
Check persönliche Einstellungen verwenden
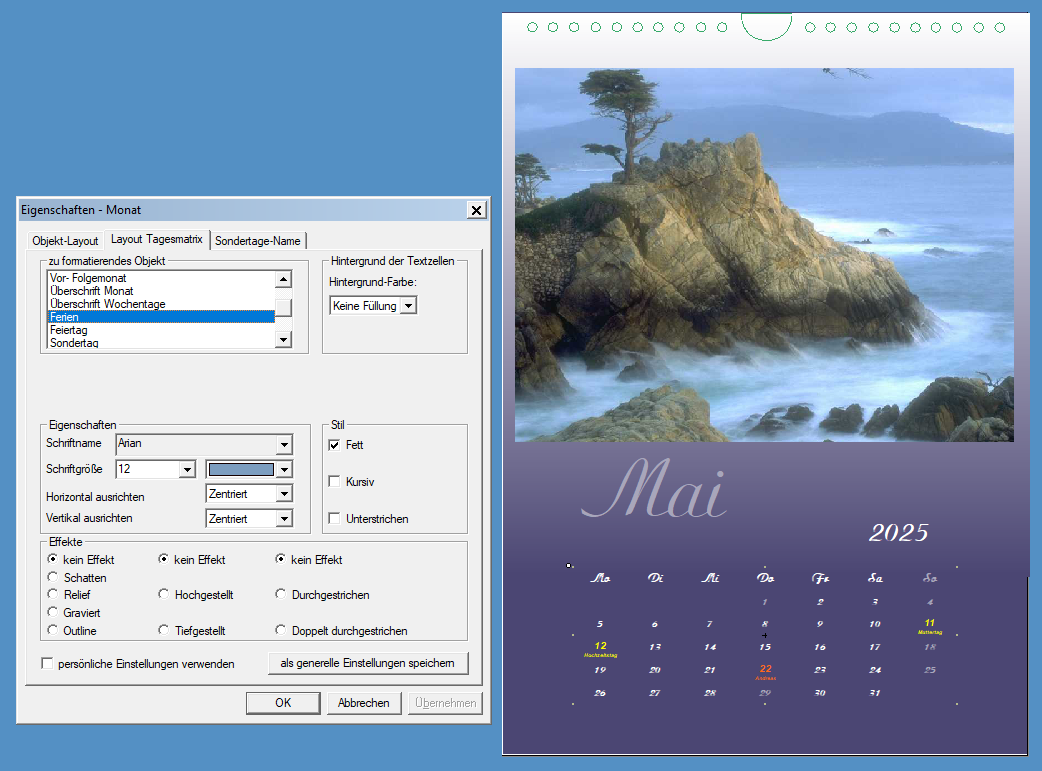point(47,664)
